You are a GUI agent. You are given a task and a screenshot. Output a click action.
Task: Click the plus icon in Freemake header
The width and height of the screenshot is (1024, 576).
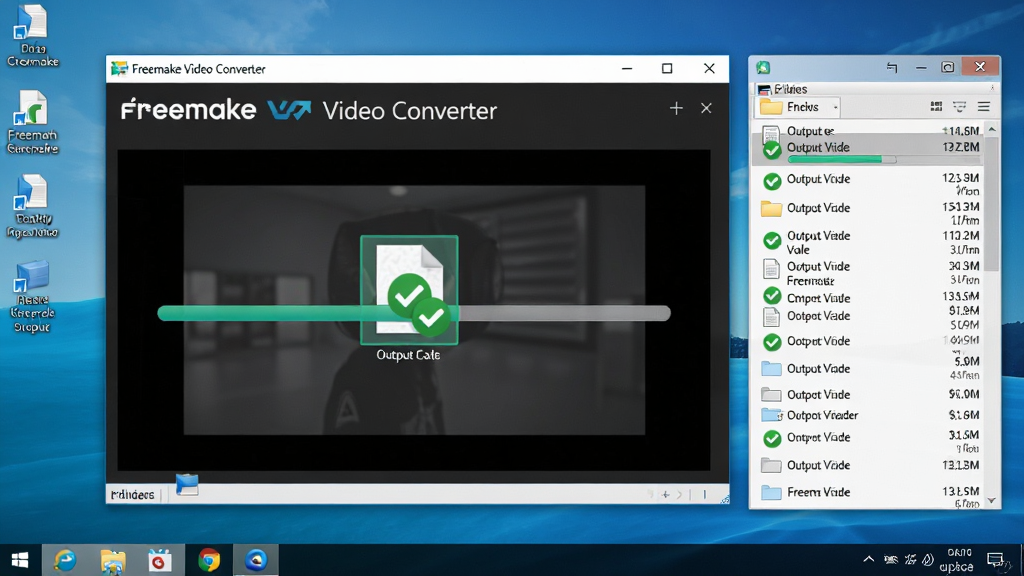[x=676, y=108]
